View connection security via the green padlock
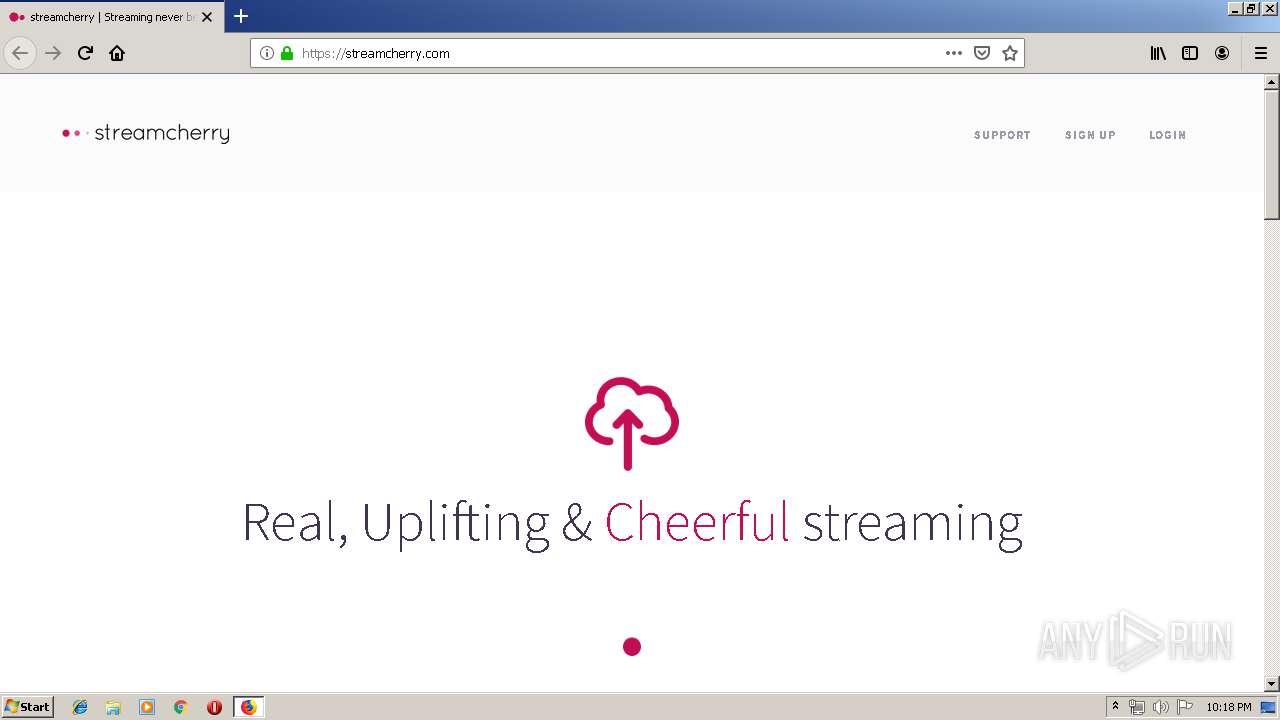1280x720 pixels. coord(287,53)
